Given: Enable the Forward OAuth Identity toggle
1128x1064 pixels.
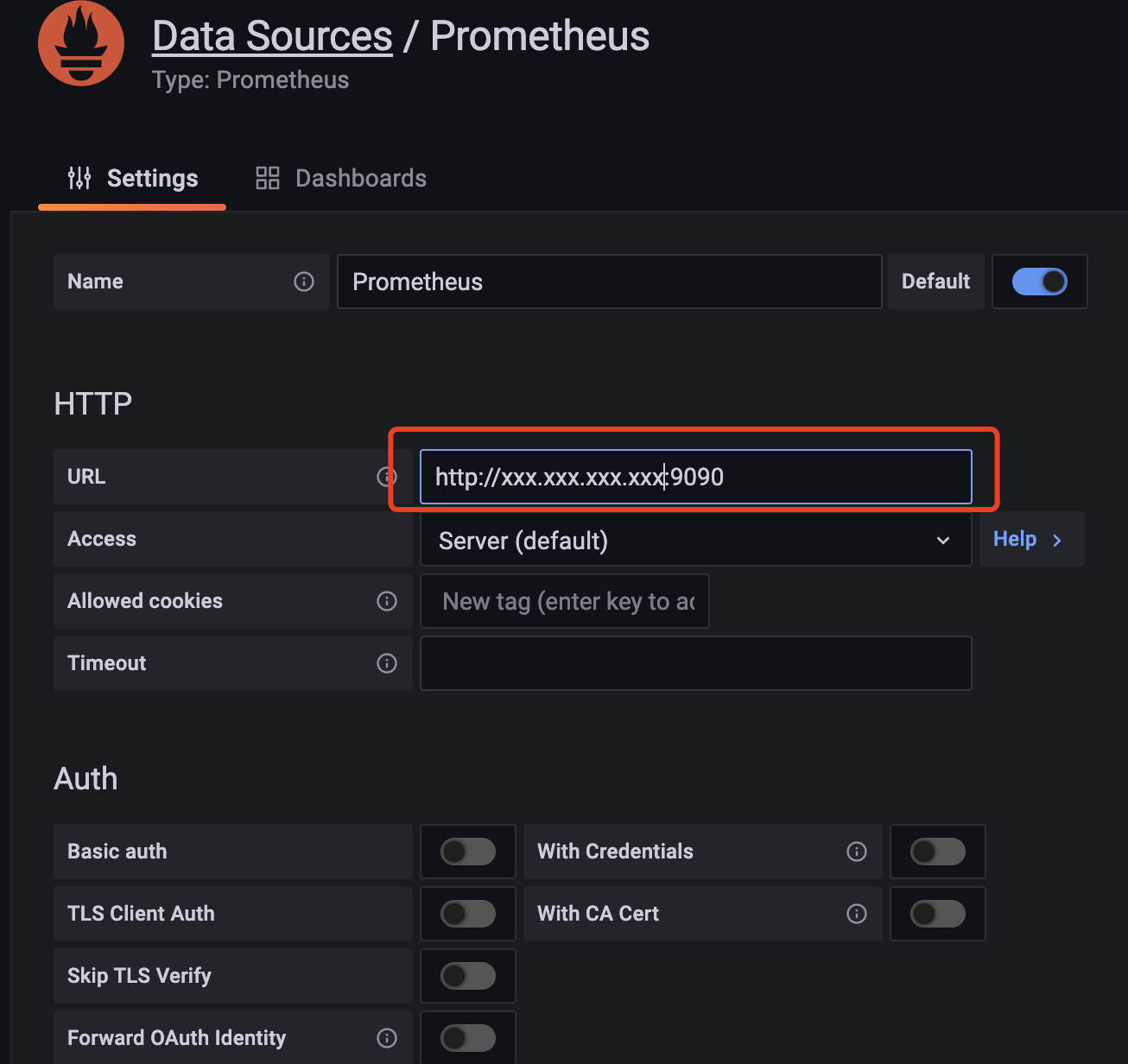Looking at the screenshot, I should point(468,1038).
